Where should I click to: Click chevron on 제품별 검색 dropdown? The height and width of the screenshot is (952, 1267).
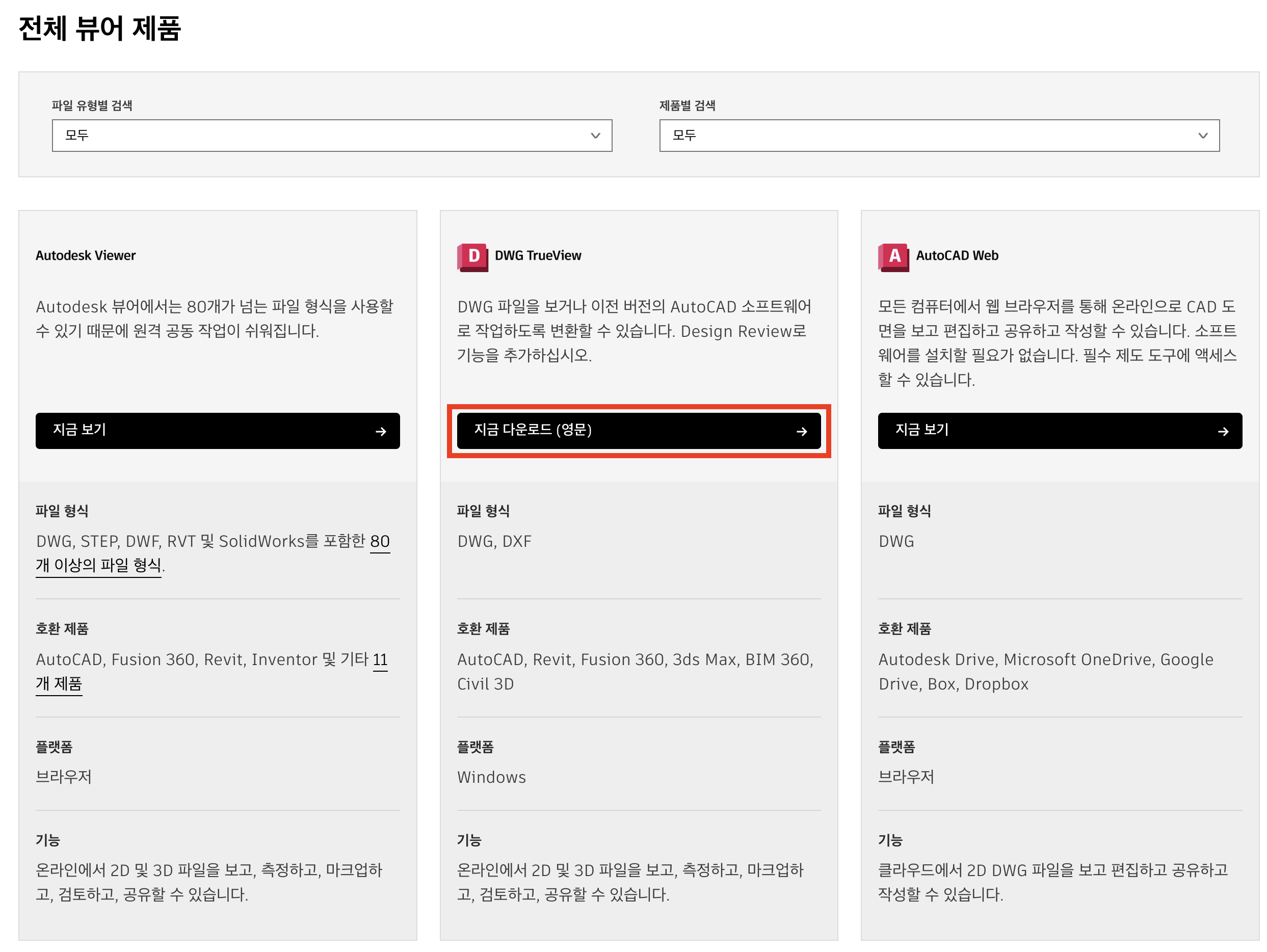point(1203,136)
